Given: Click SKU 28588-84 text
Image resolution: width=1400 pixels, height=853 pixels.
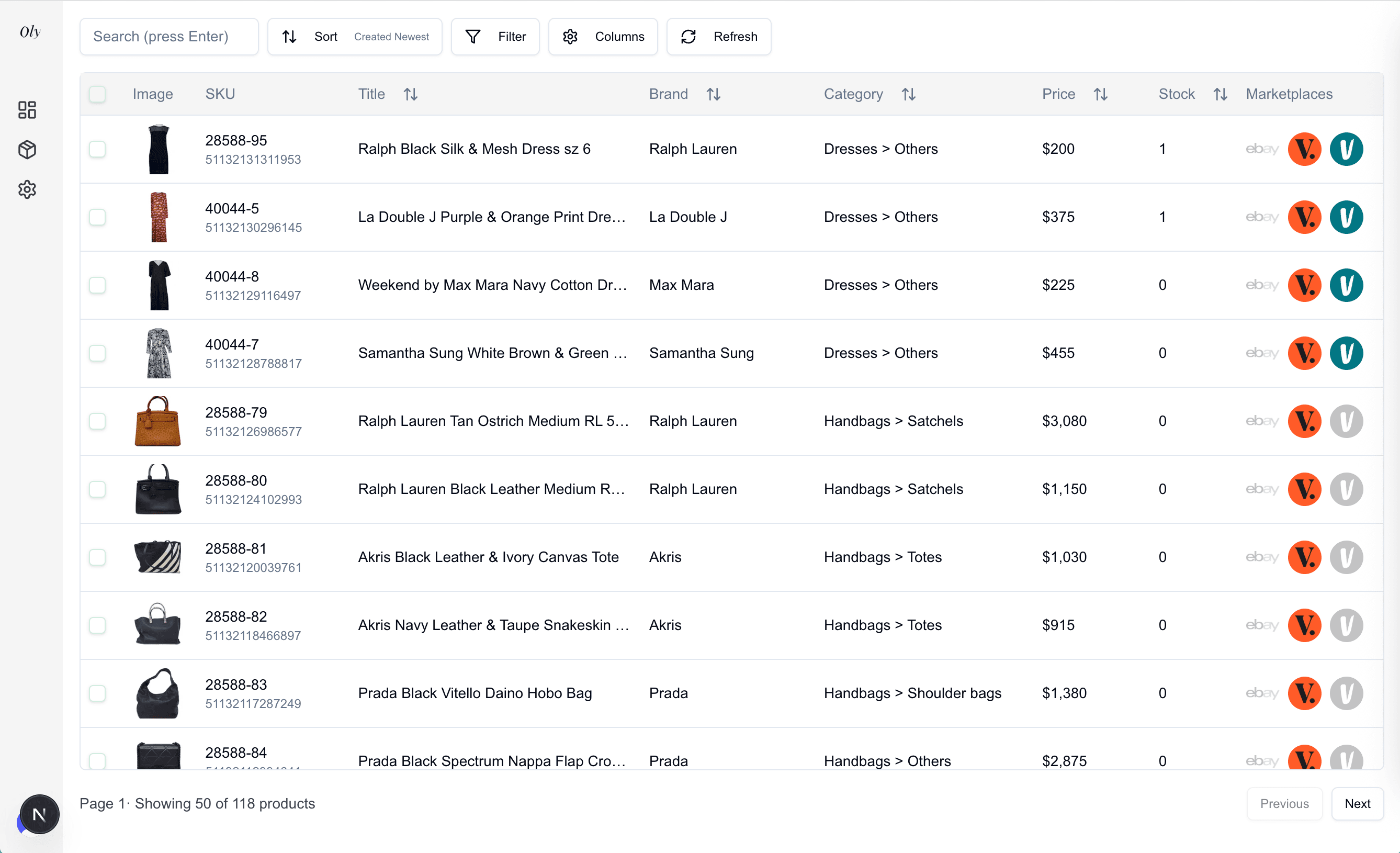Looking at the screenshot, I should coord(236,753).
